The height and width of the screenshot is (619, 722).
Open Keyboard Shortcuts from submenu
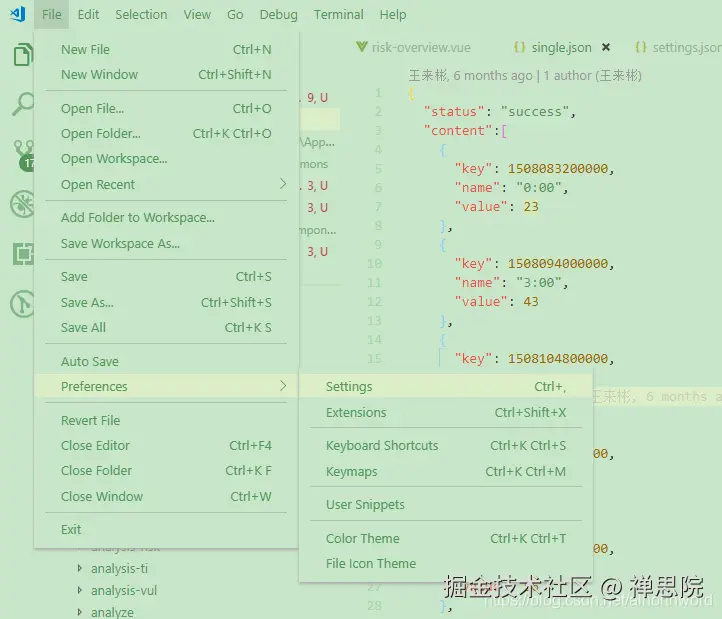[x=446, y=445]
